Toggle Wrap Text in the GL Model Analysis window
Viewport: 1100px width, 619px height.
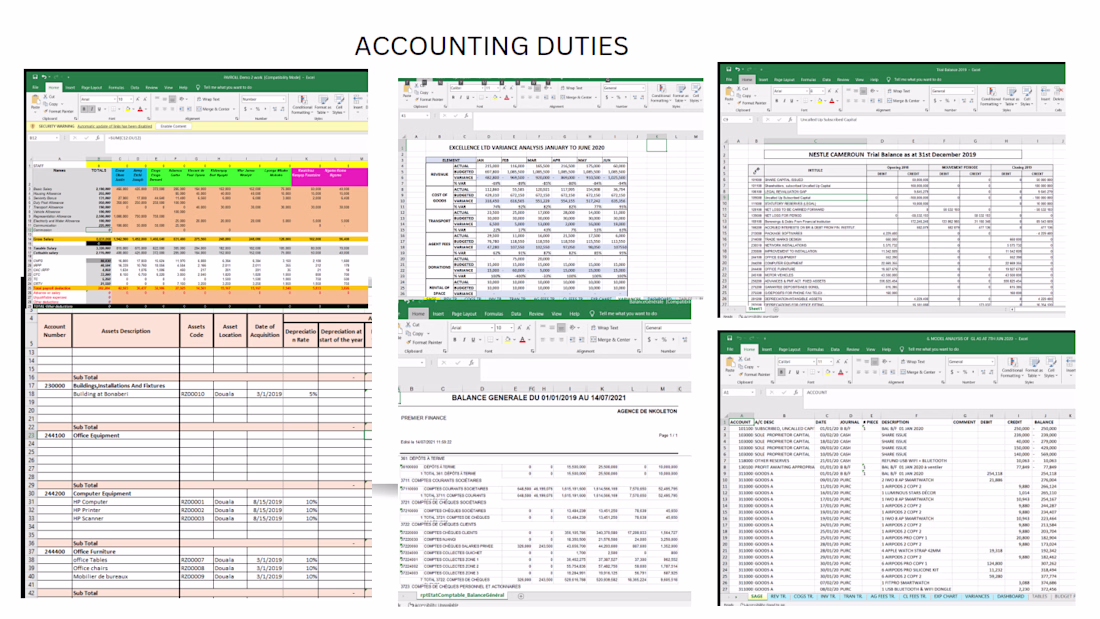[913, 361]
